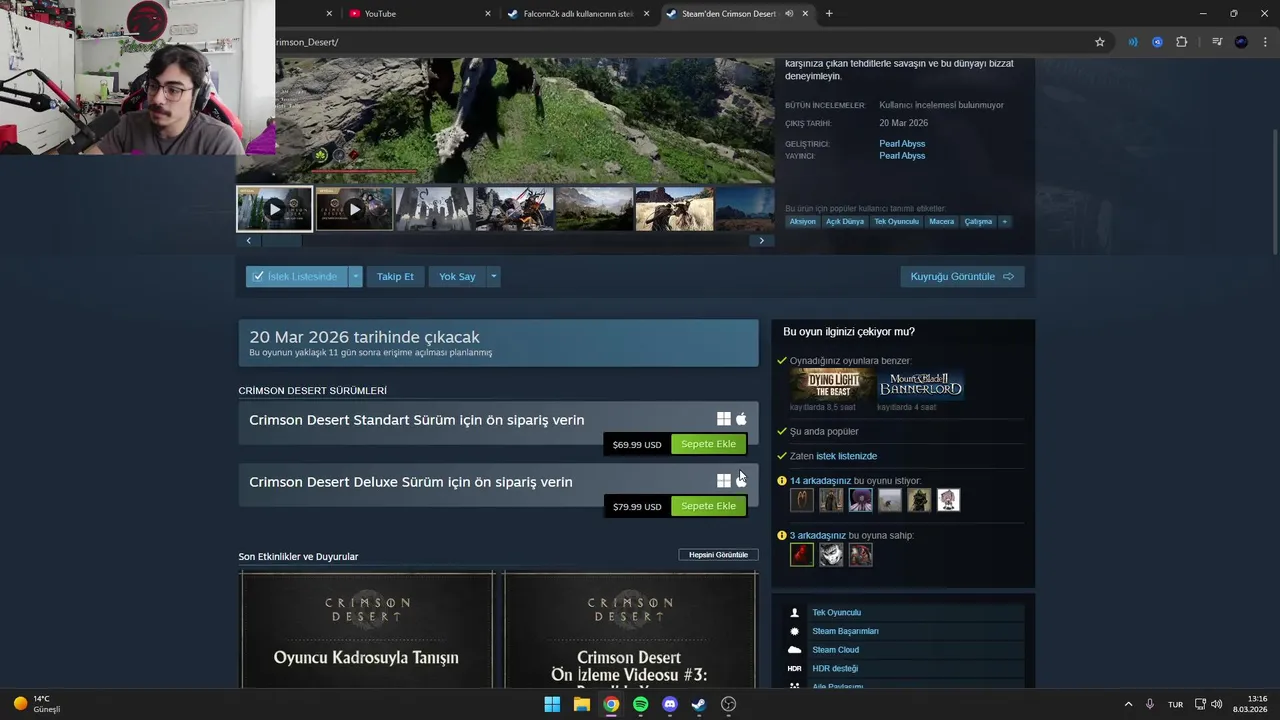Open the istek listenizde link
Image resolution: width=1280 pixels, height=720 pixels.
click(846, 456)
